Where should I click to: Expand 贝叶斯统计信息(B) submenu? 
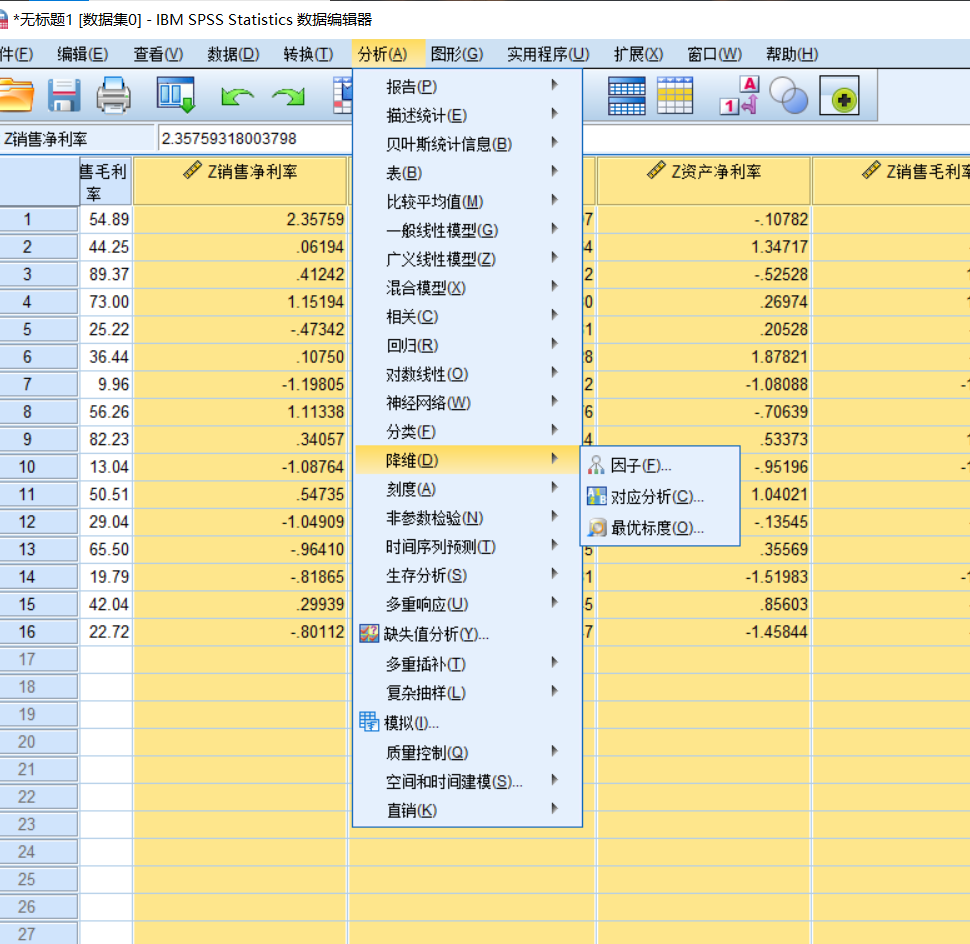coord(467,144)
